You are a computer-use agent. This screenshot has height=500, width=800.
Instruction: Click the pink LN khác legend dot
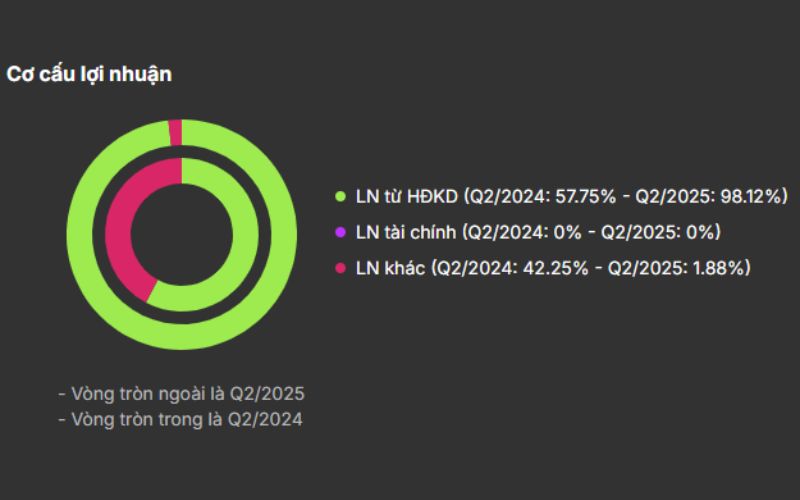pyautogui.click(x=340, y=268)
